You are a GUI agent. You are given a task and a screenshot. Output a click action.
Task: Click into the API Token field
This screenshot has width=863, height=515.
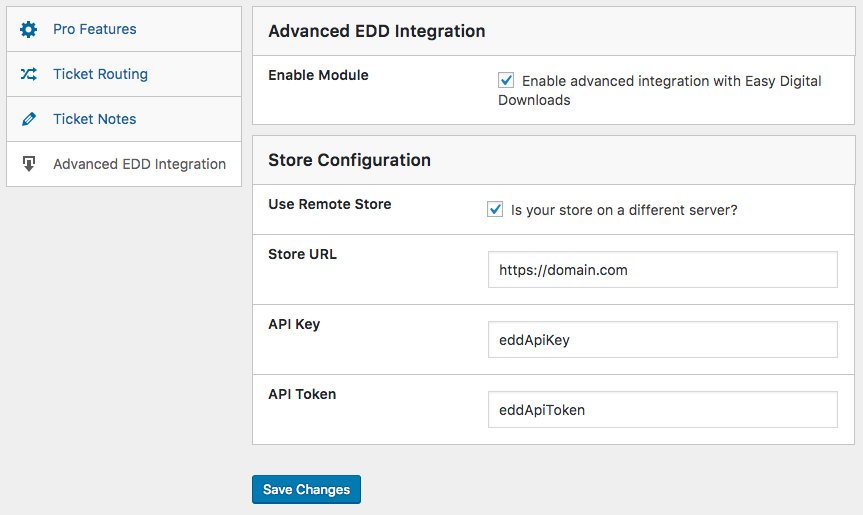662,409
